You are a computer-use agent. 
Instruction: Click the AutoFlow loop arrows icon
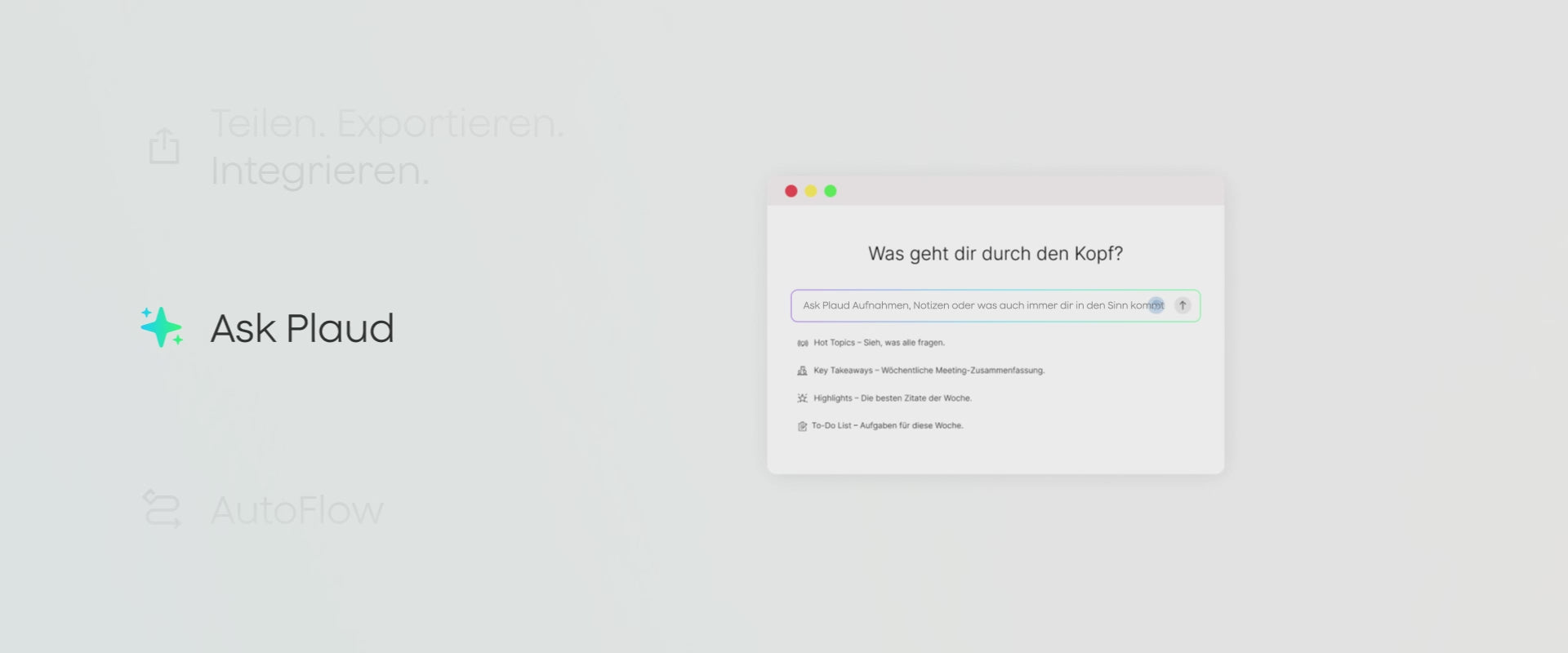[162, 509]
